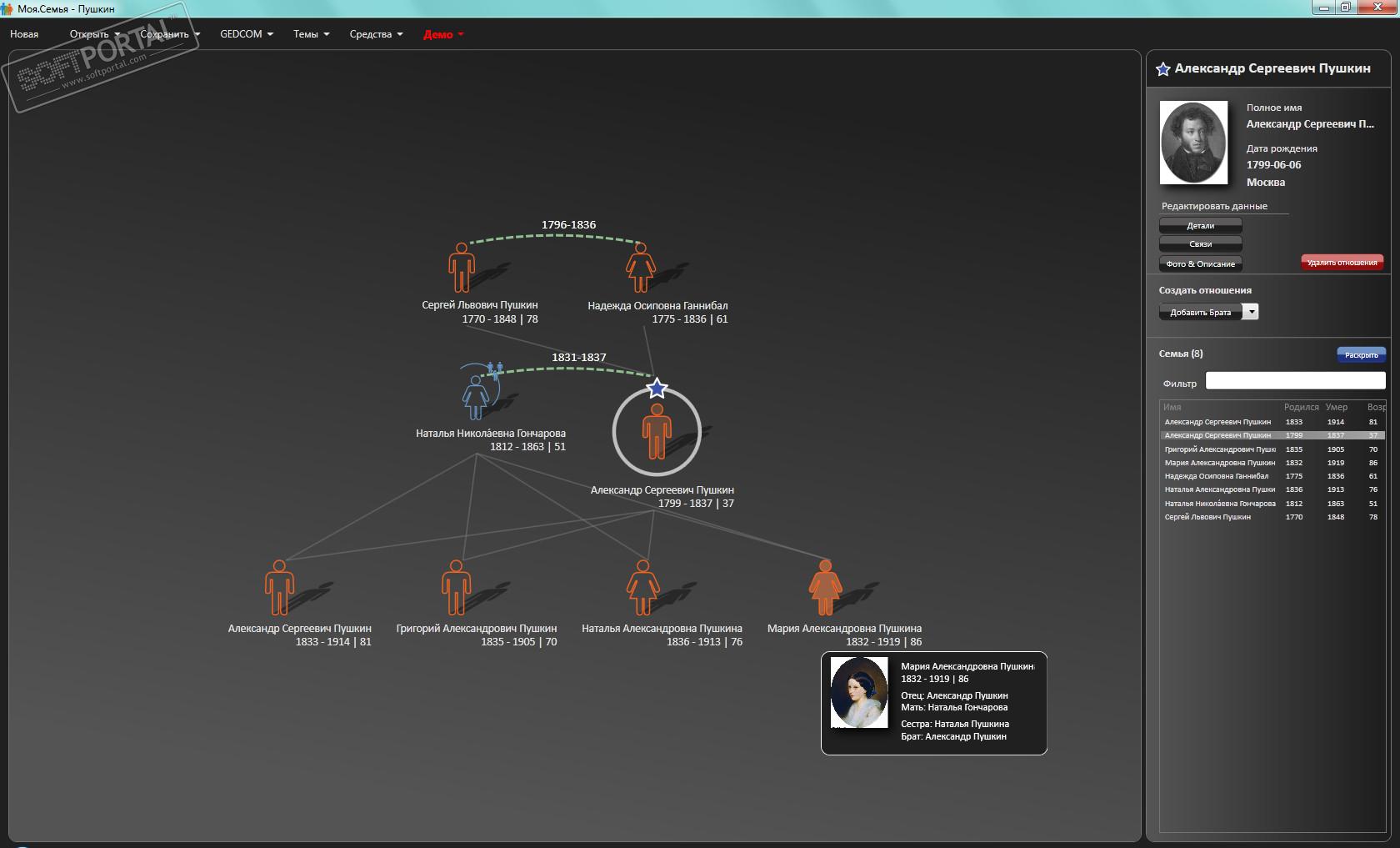Click the name label Мария Александровна Пушкина in tree
Image resolution: width=1400 pixels, height=848 pixels.
(x=844, y=629)
